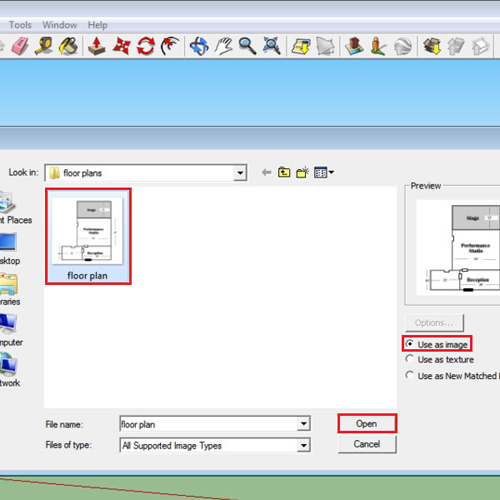The height and width of the screenshot is (500, 500).
Task: Click the Add Location icon
Action: point(301,46)
